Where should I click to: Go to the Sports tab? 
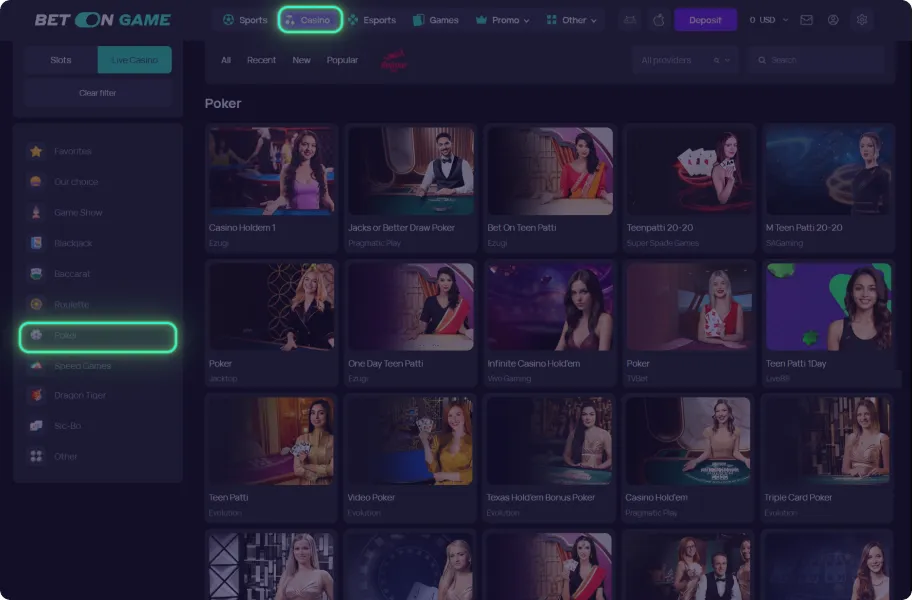(x=245, y=20)
